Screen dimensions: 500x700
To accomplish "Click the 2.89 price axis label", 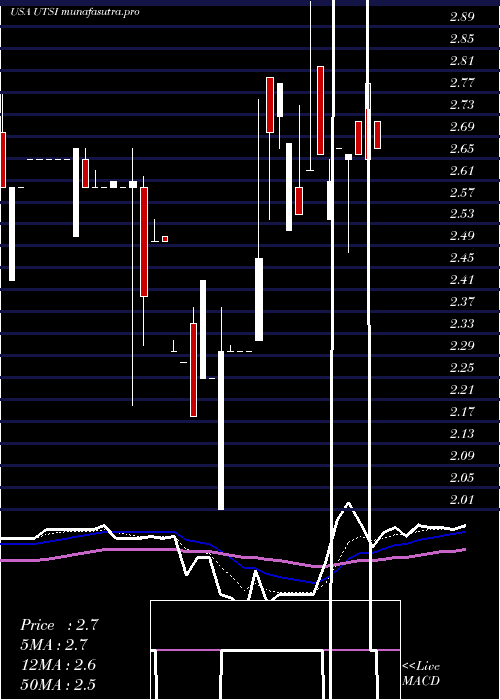I will click(462, 17).
